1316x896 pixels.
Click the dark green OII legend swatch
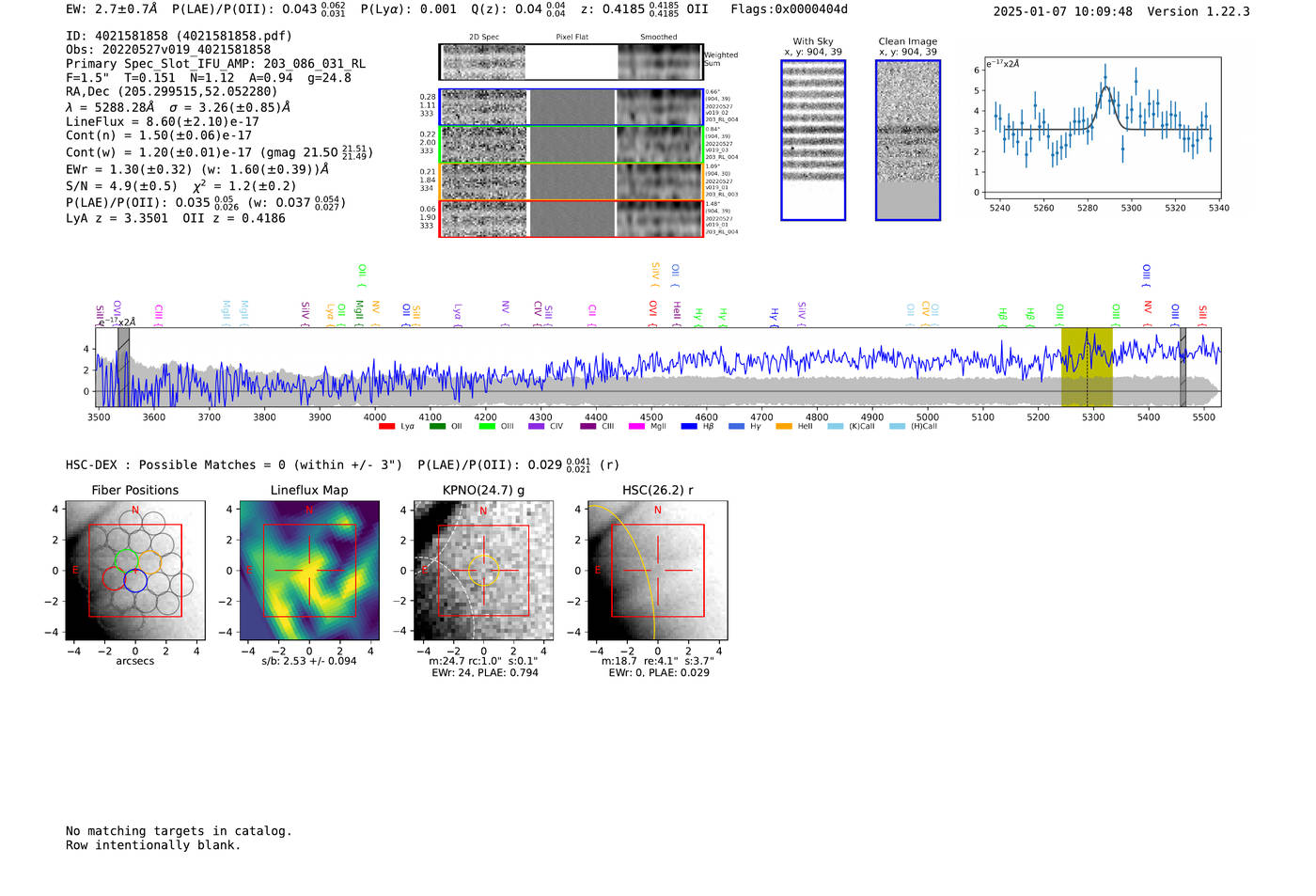tap(436, 427)
